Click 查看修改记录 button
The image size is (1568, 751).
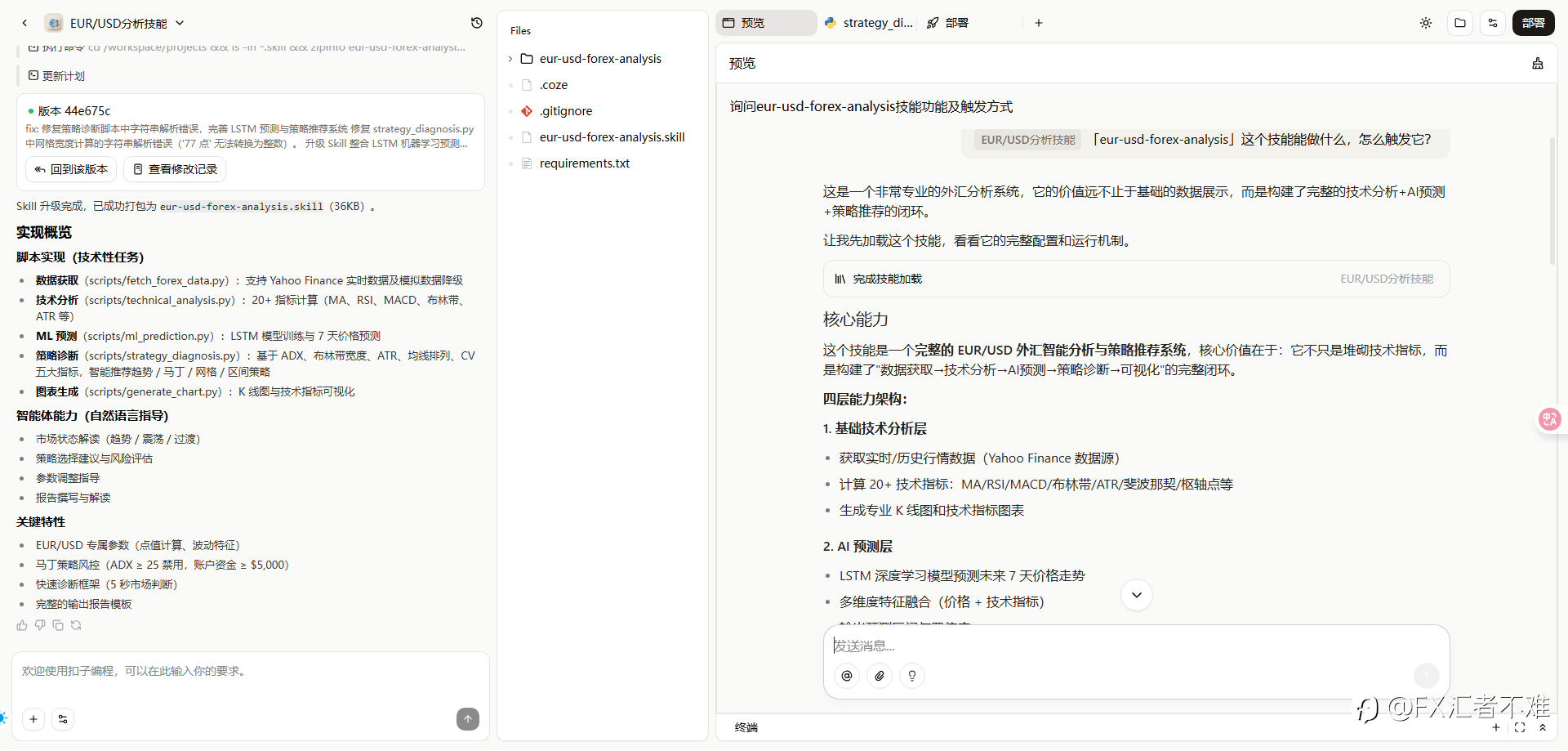(175, 169)
